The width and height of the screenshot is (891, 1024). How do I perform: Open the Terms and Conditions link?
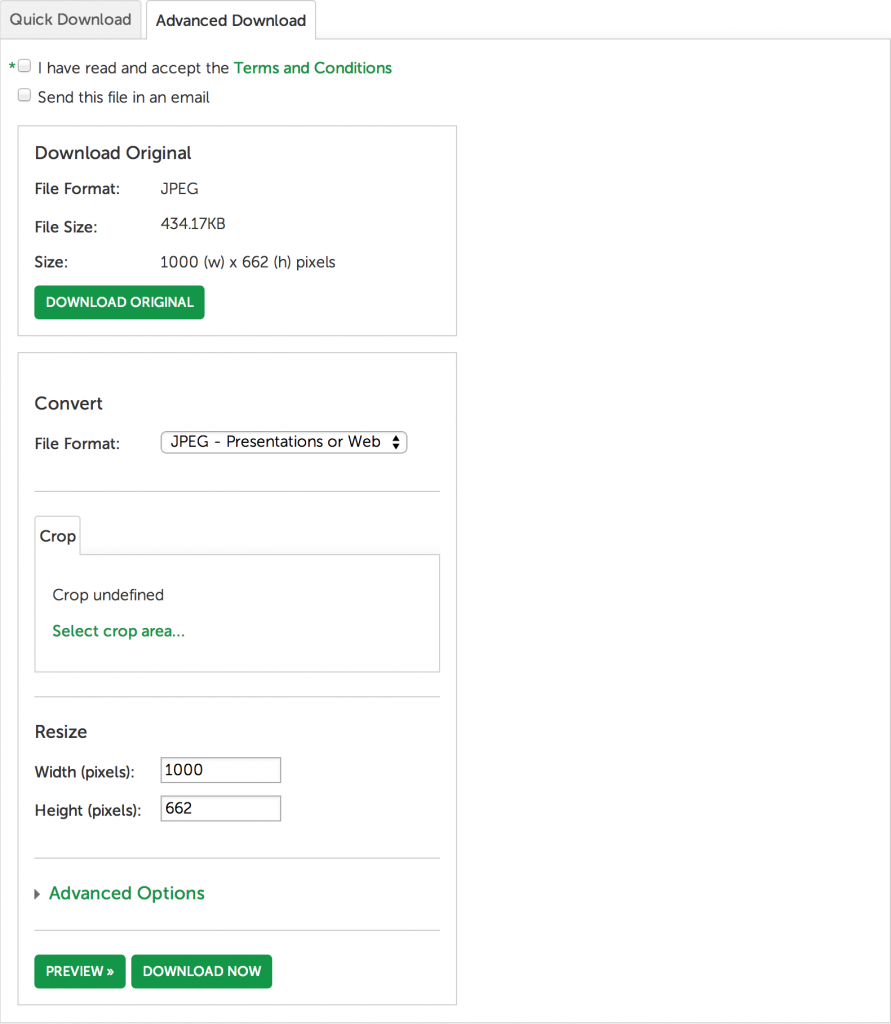tap(312, 68)
